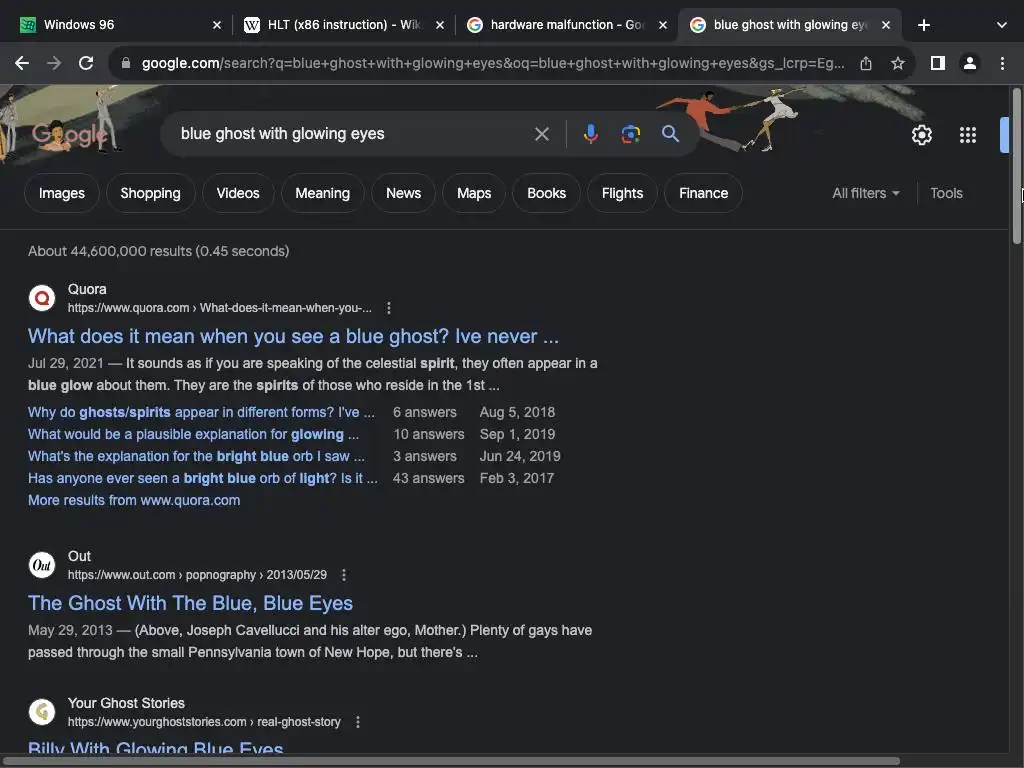This screenshot has width=1024, height=768.
Task: Open the browser side panel
Action: coord(938,63)
